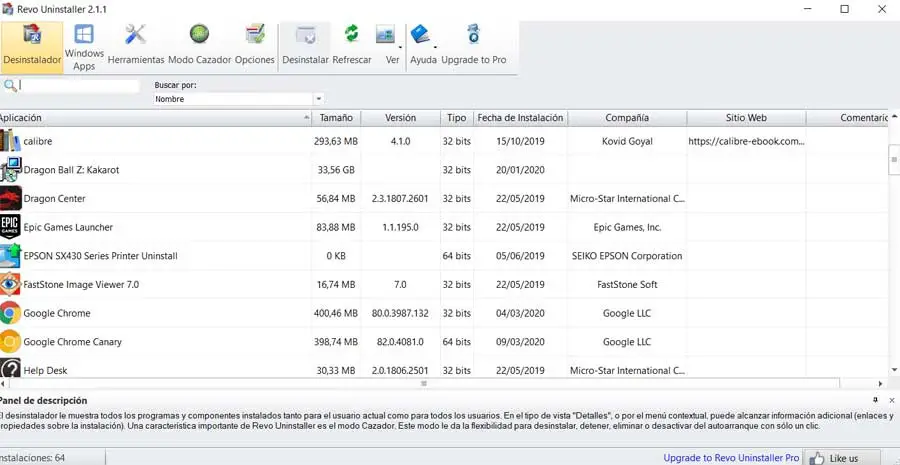Click the Help Desk icon
The width and height of the screenshot is (900, 465).
point(10,369)
